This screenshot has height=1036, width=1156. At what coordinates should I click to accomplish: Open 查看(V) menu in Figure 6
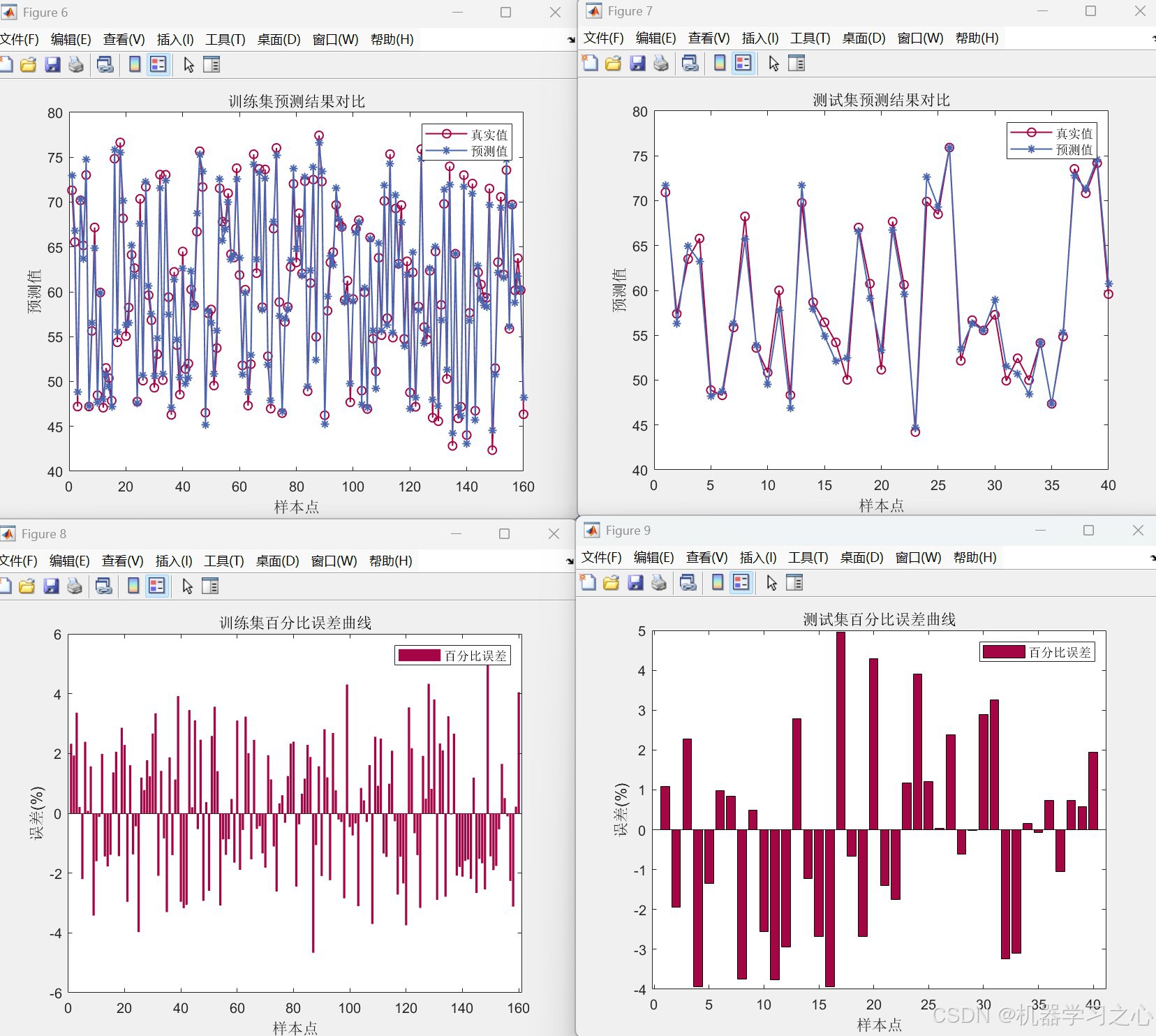pos(124,40)
